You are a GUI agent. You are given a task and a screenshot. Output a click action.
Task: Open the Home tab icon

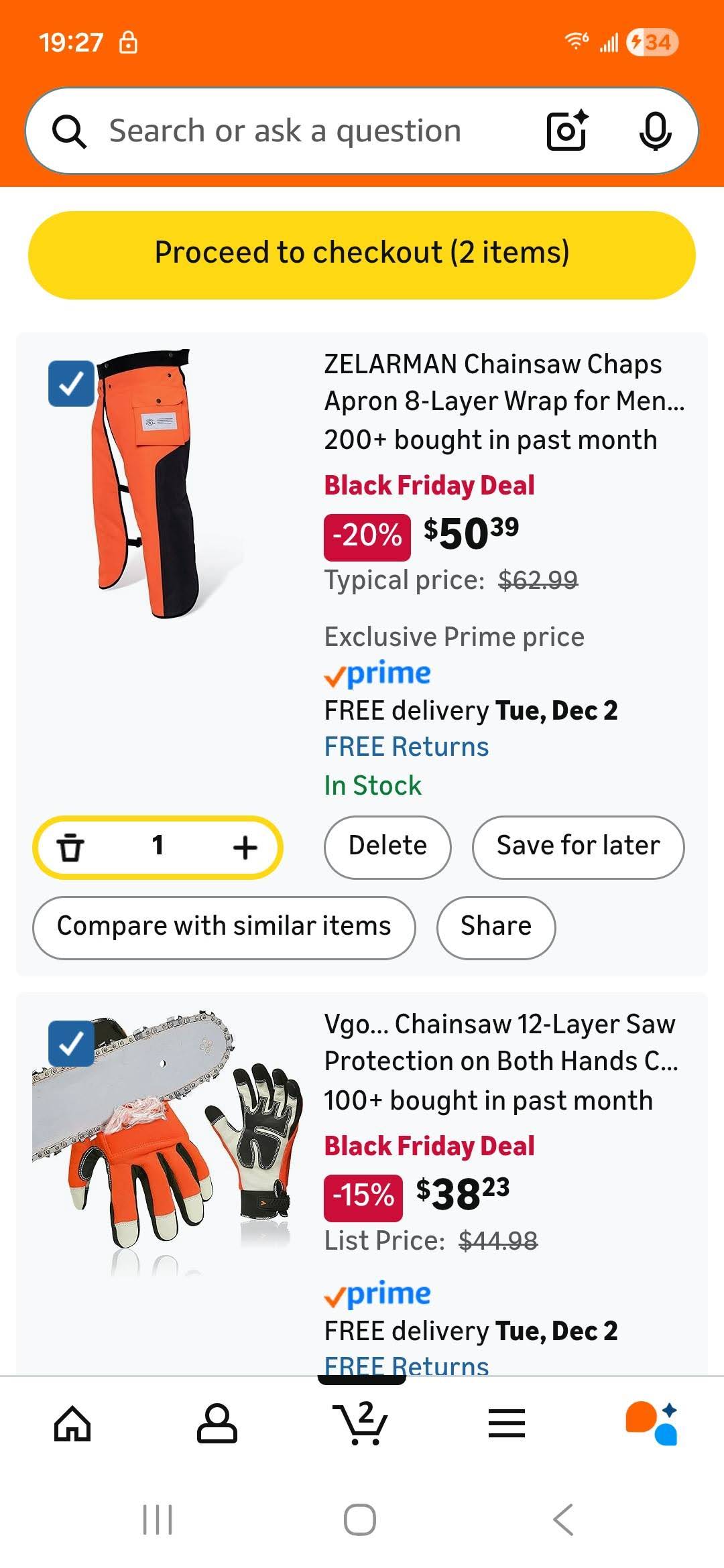[72, 1423]
